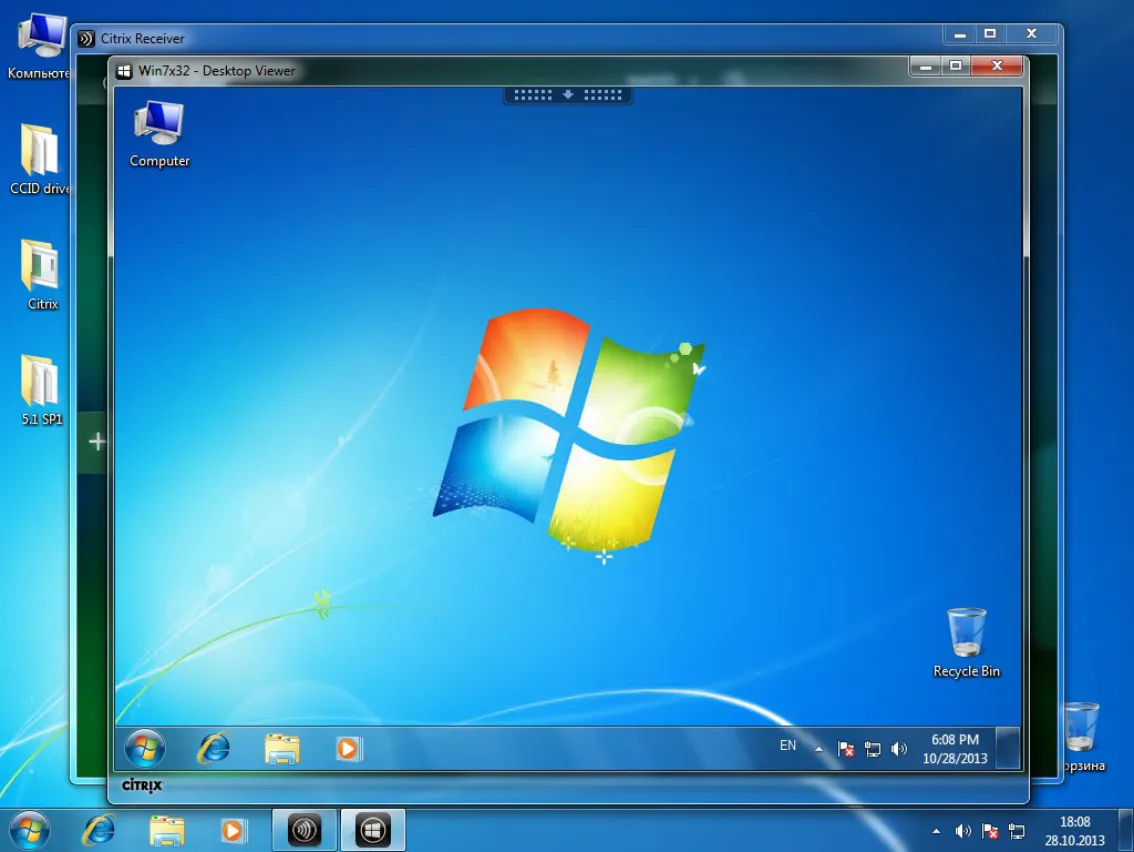1134x852 pixels.
Task: Open the host network tray icon
Action: tap(1017, 832)
